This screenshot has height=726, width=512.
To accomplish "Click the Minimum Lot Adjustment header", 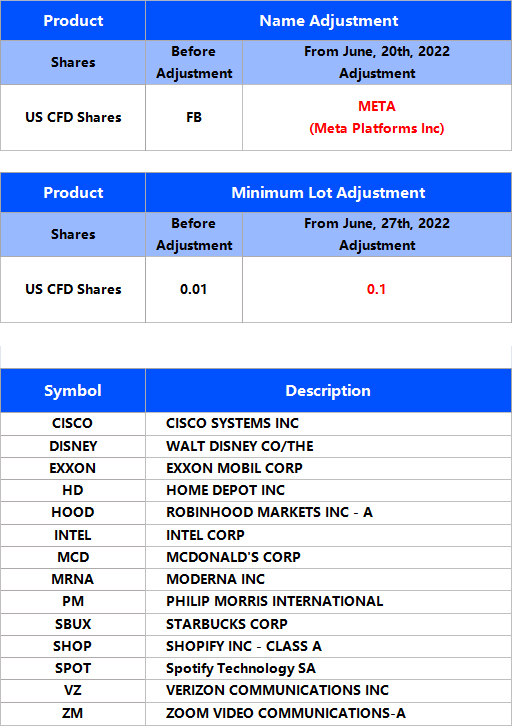I will (x=328, y=193).
